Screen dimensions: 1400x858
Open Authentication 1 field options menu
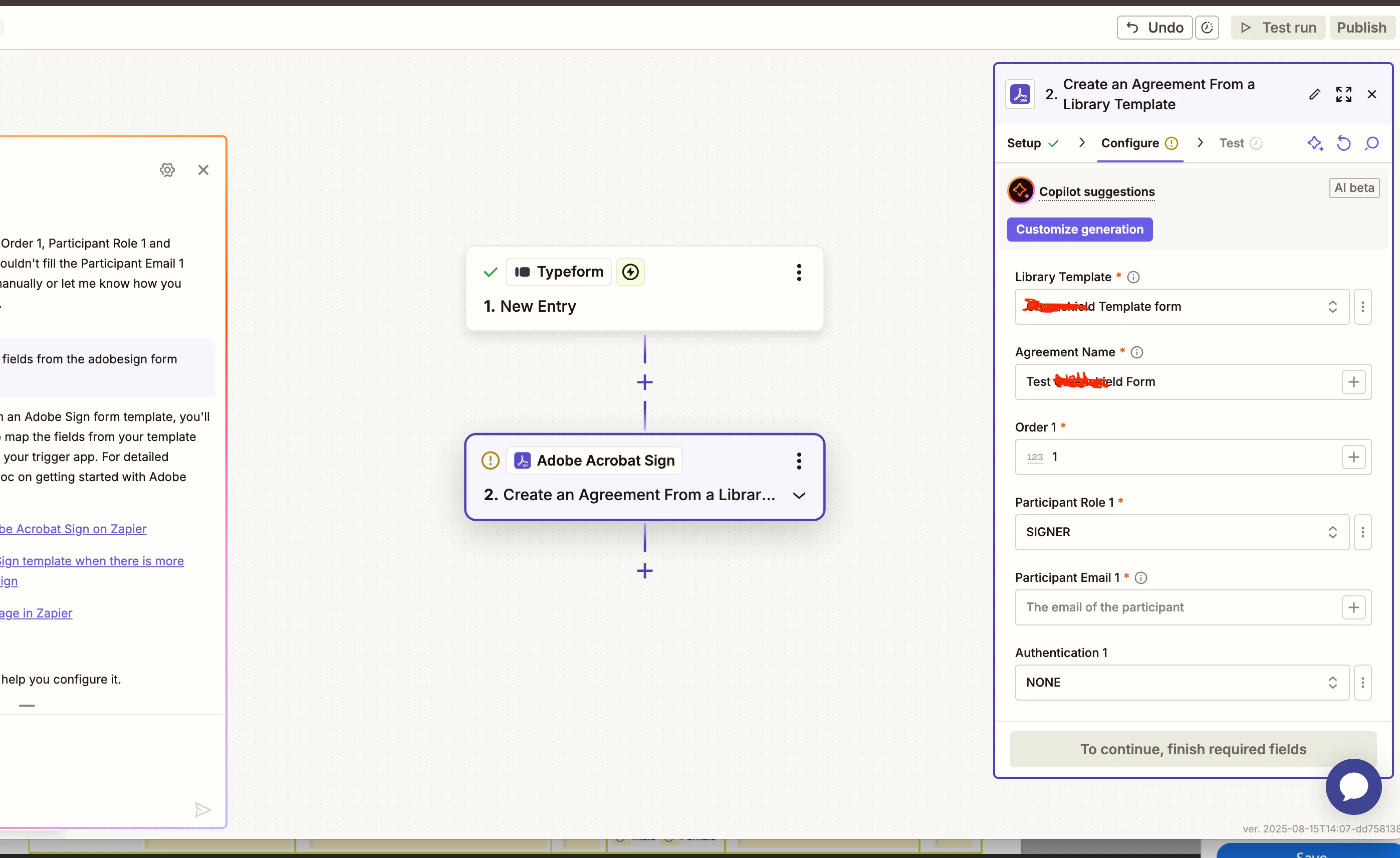pyautogui.click(x=1362, y=683)
